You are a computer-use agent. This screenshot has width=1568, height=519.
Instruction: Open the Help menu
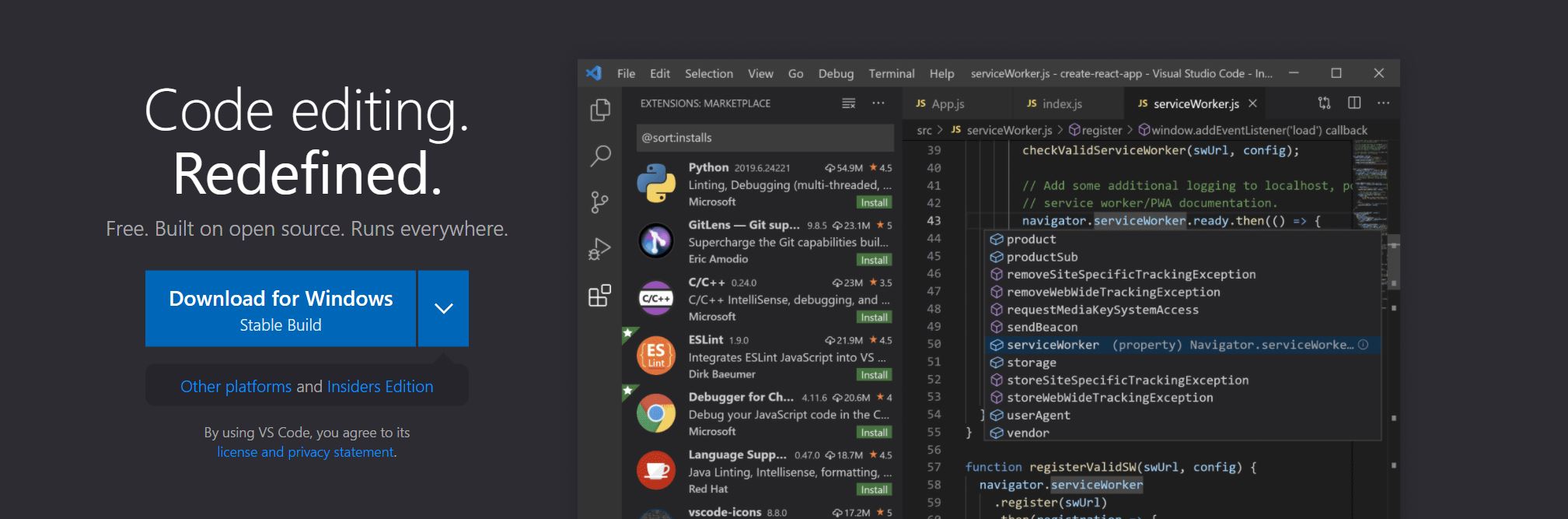(x=941, y=73)
